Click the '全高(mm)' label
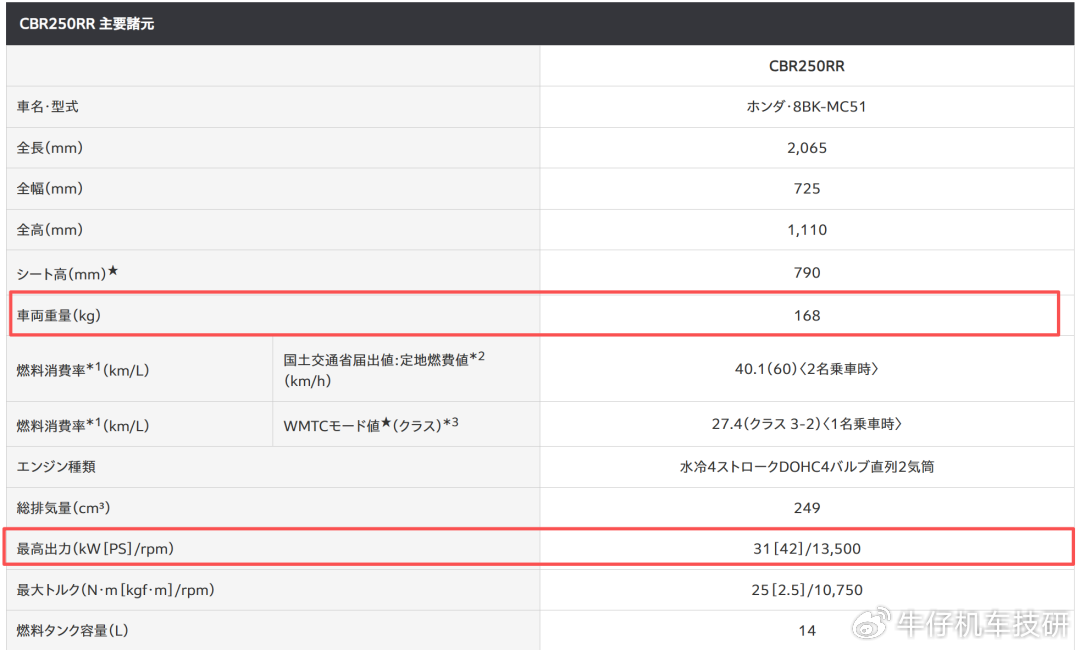 tap(50, 230)
